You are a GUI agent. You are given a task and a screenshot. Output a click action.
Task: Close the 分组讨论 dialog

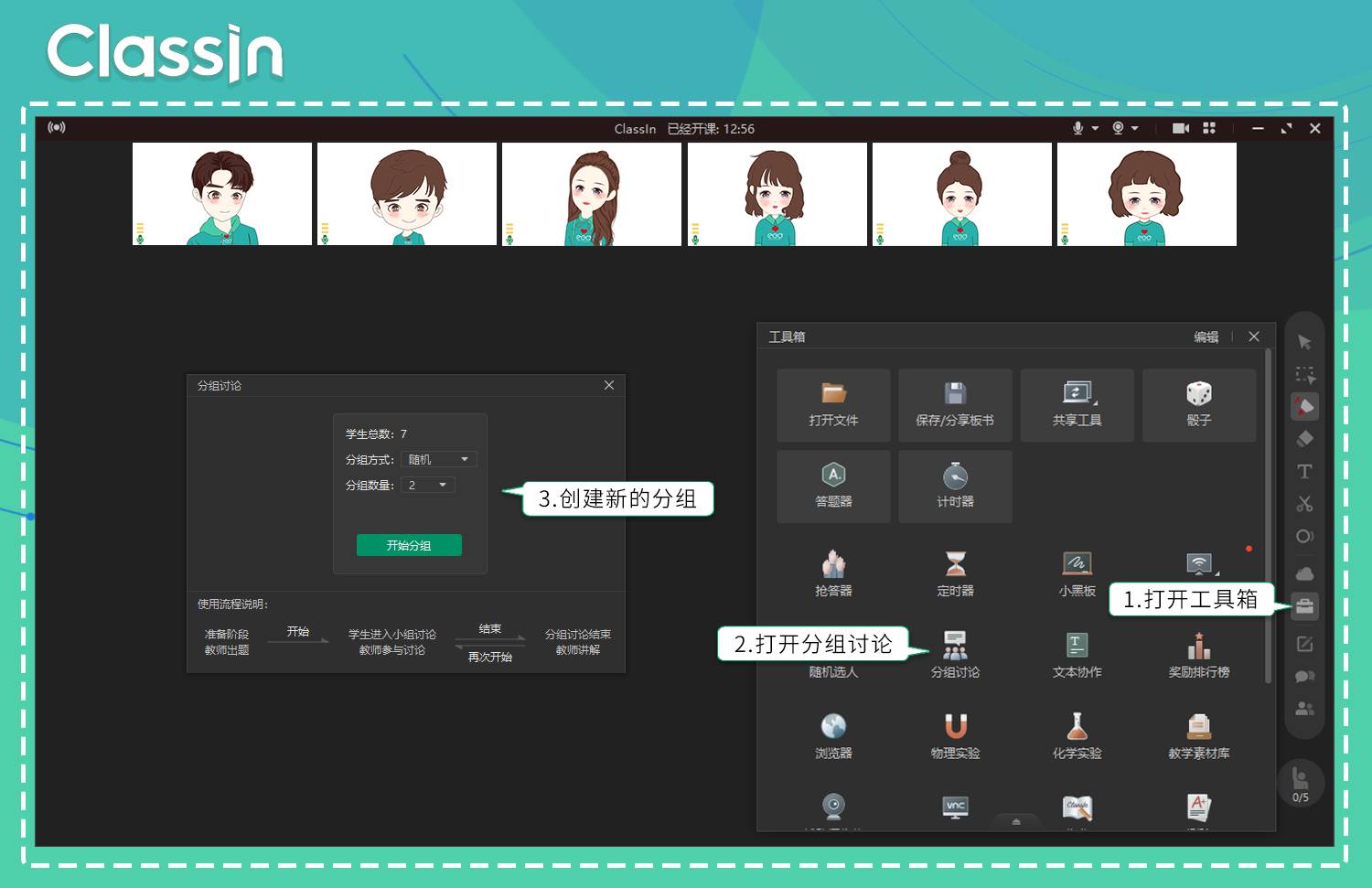coord(609,385)
